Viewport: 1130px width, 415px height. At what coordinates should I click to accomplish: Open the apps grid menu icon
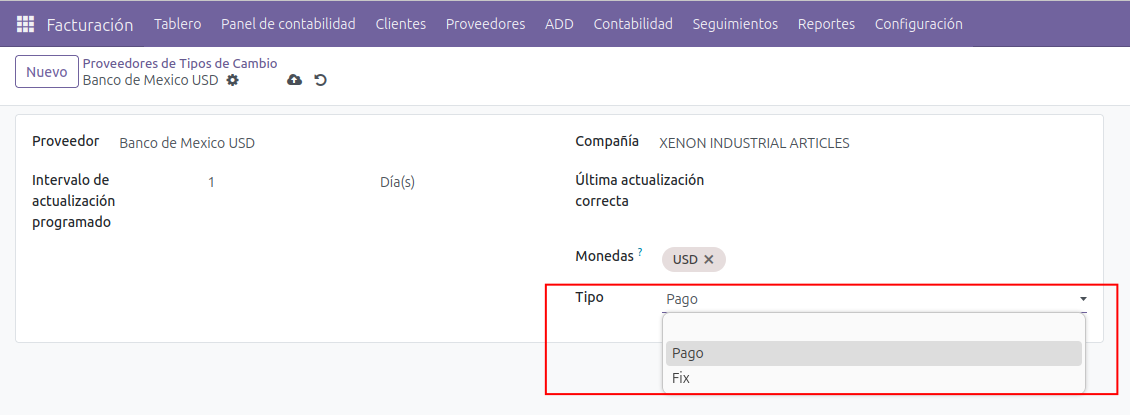point(26,24)
